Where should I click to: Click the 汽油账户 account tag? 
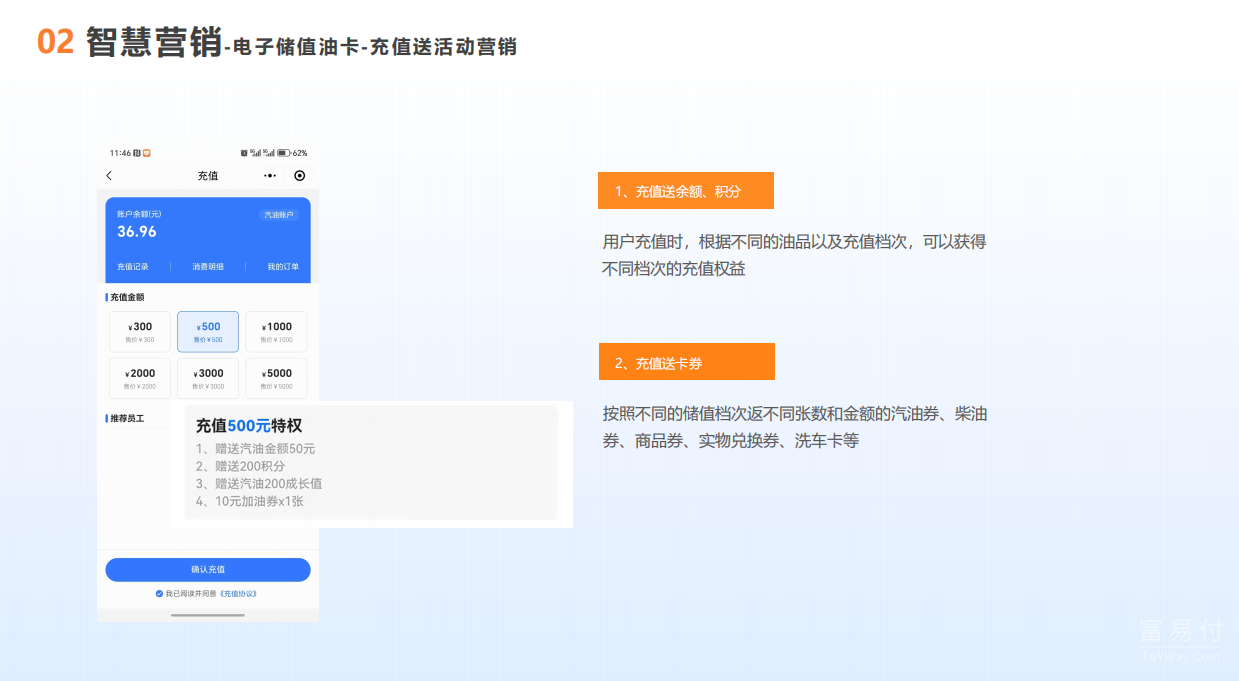(279, 215)
